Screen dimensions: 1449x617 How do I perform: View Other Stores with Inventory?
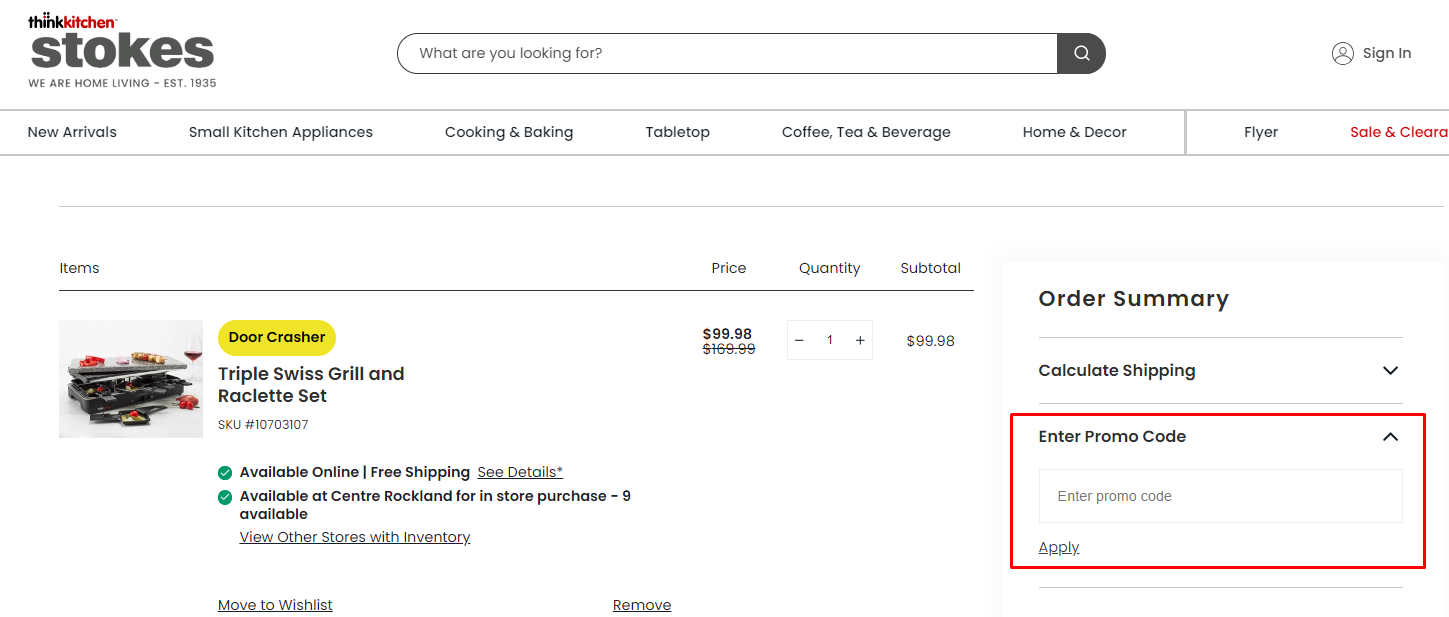coord(355,537)
